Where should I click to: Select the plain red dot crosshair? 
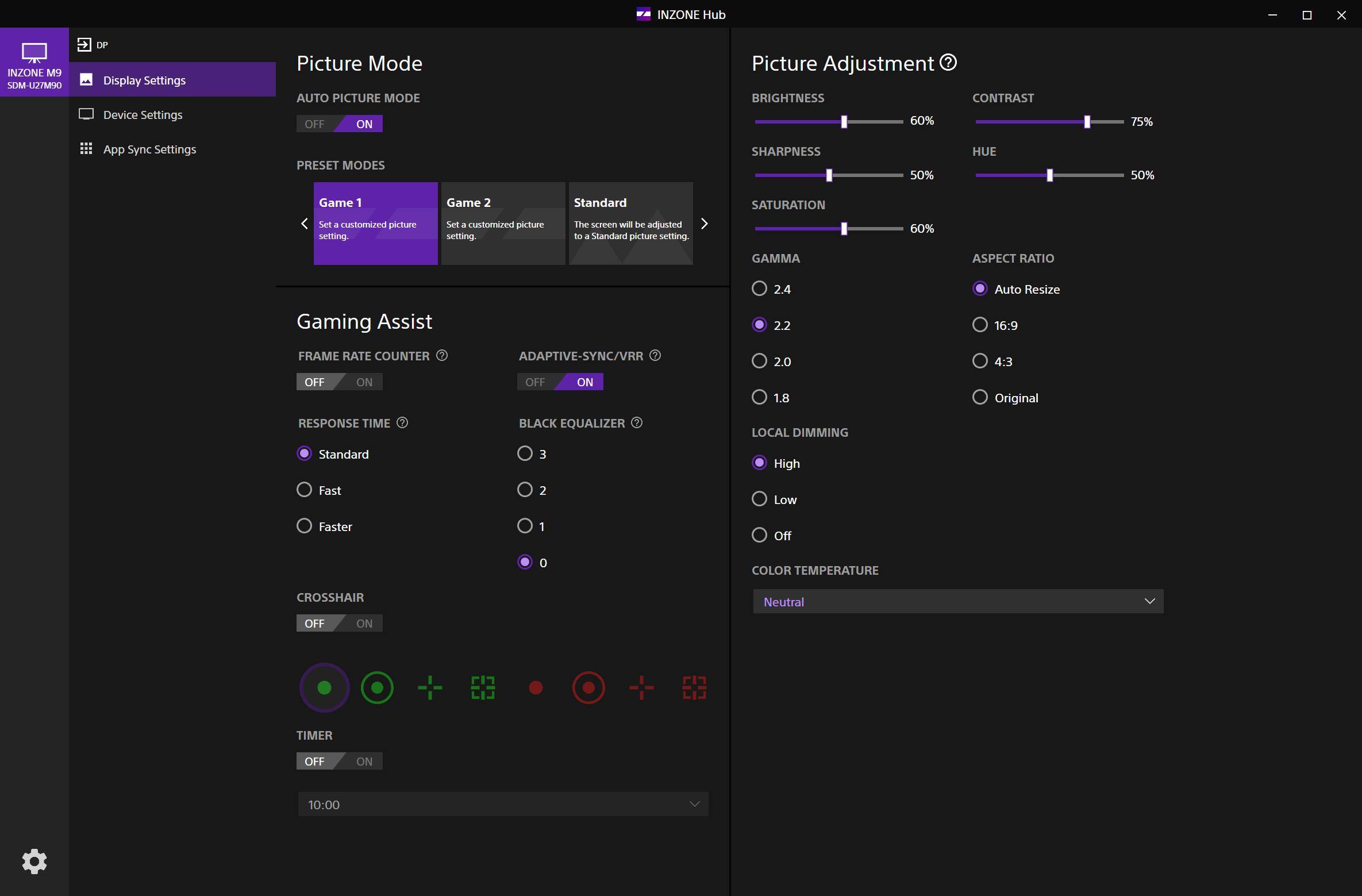[536, 687]
